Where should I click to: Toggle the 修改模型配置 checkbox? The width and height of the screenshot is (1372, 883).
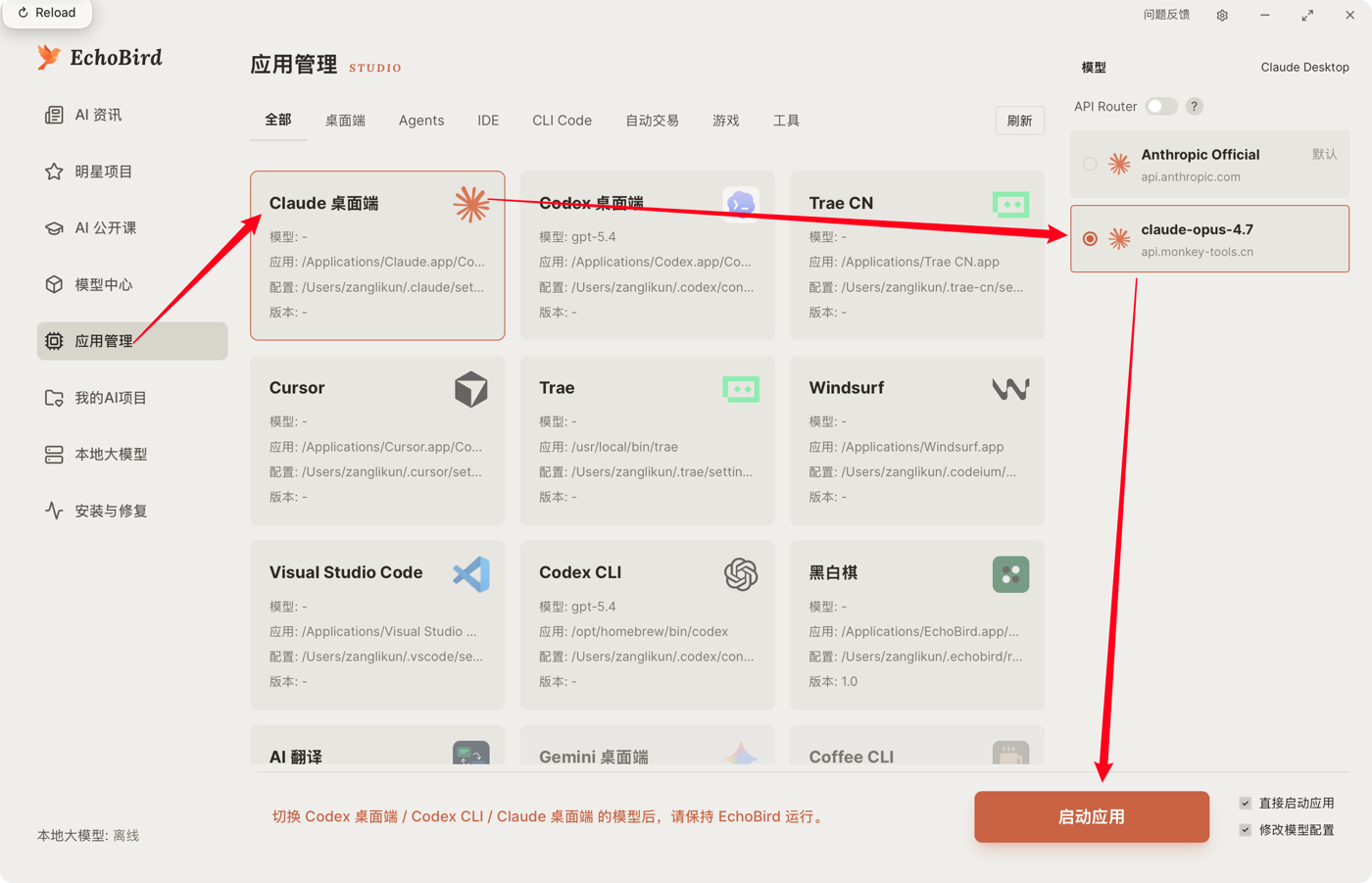[x=1246, y=829]
